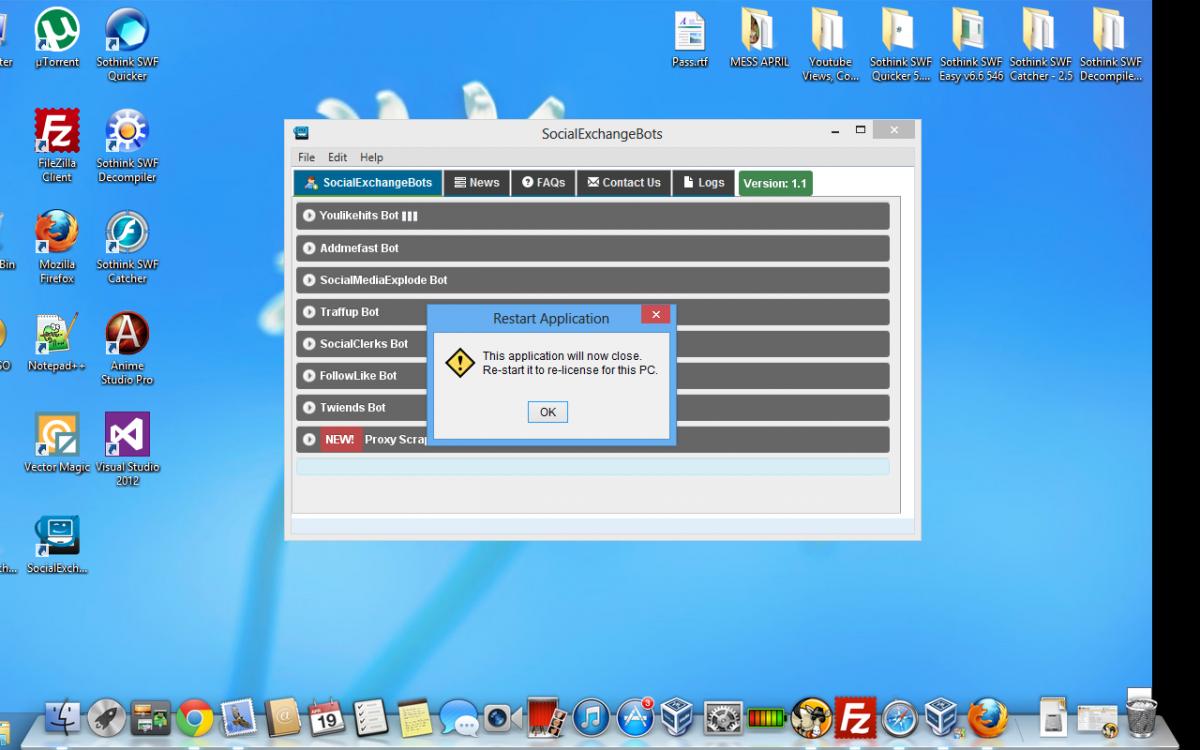Image resolution: width=1200 pixels, height=750 pixels.
Task: Select the Sothink SWF Decompiler shortcut
Action: [x=127, y=146]
